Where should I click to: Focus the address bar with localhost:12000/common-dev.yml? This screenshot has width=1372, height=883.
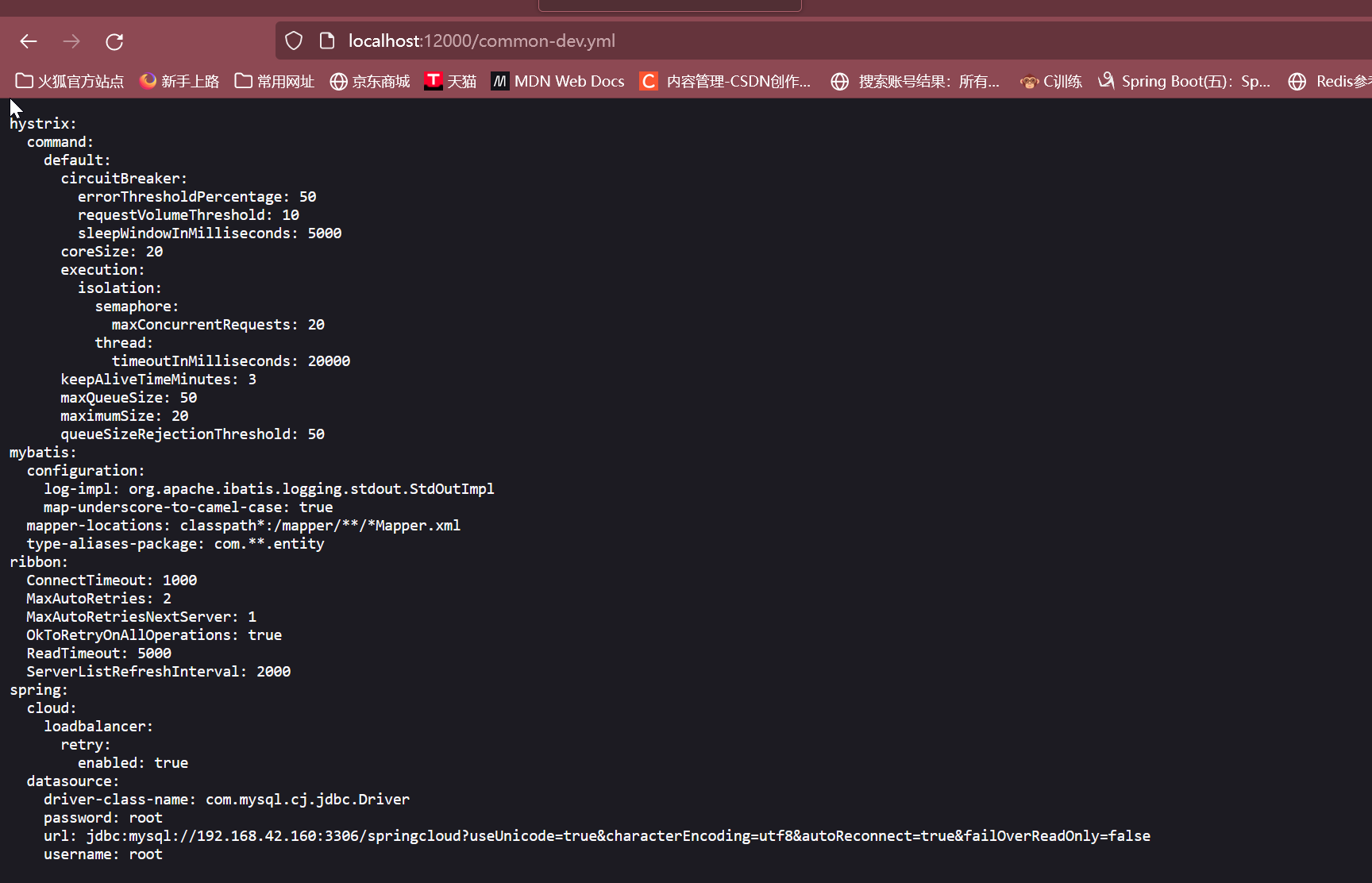click(823, 40)
